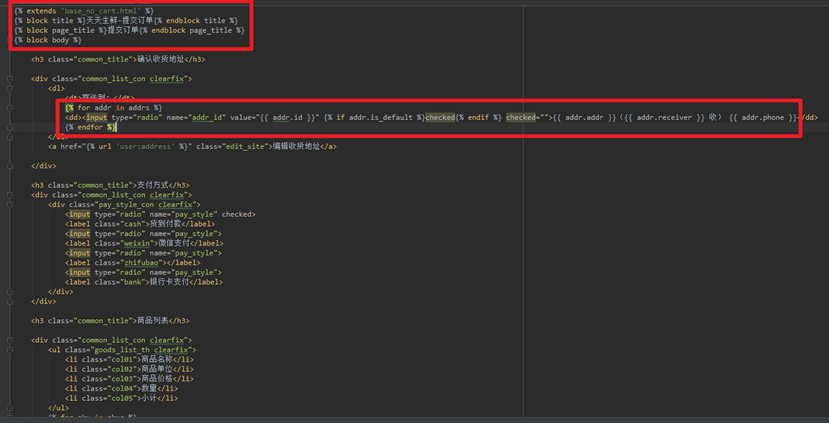Click the h3 支付方式 heading line
Image resolution: width=829 pixels, height=423 pixels.
[x=110, y=185]
